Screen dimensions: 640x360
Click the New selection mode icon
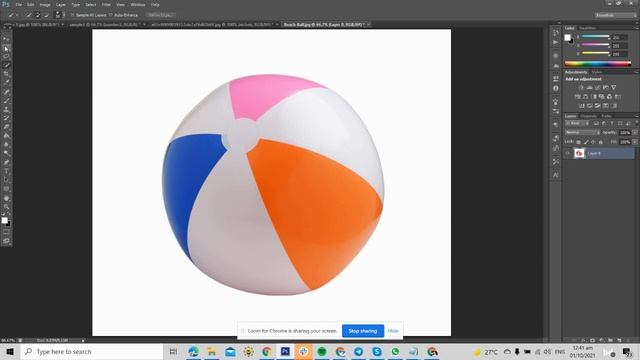pos(29,15)
